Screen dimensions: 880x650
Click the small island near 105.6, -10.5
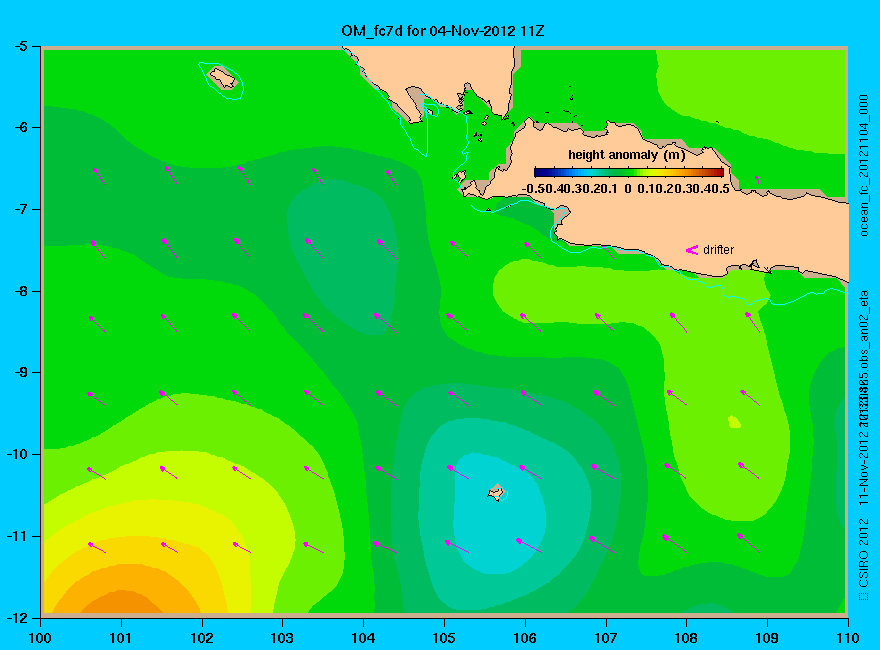click(x=496, y=493)
